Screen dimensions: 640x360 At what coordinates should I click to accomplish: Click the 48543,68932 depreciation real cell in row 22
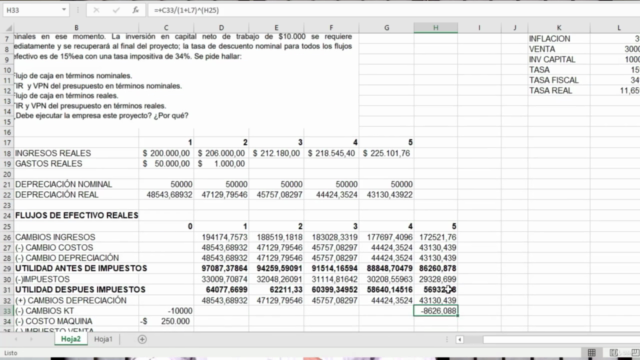(x=166, y=195)
